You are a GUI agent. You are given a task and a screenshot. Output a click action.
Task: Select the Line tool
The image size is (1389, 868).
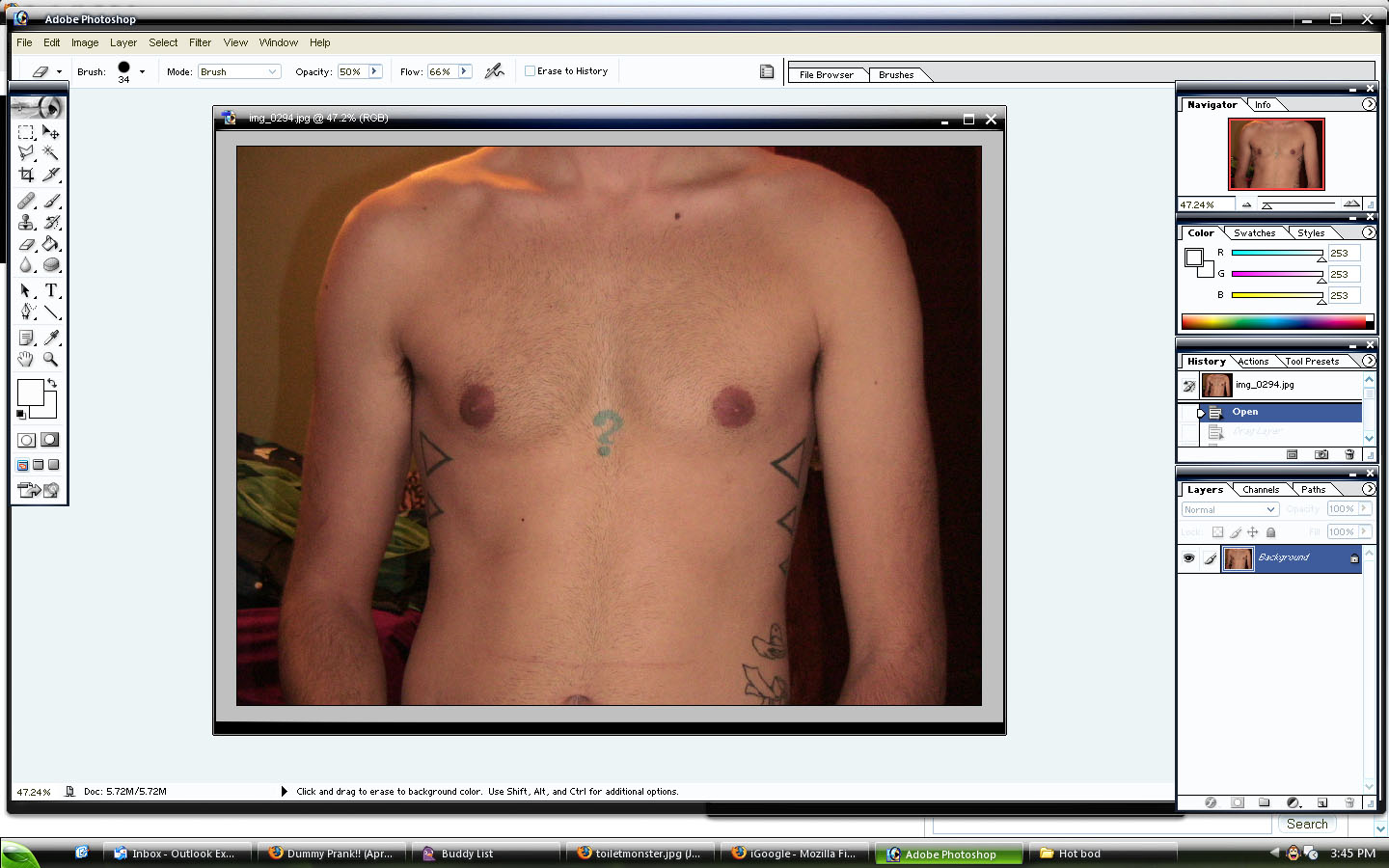pos(51,312)
